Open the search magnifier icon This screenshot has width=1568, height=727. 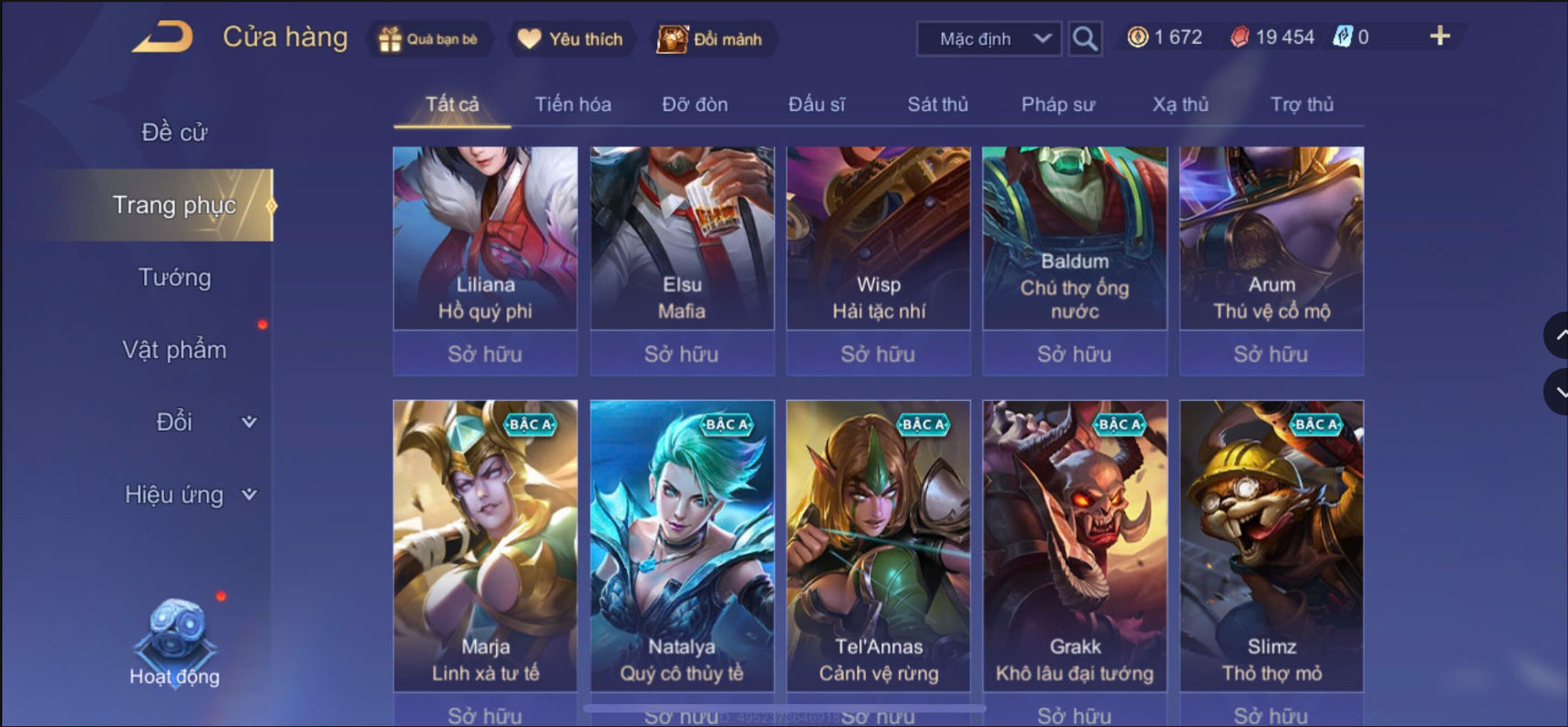point(1084,38)
